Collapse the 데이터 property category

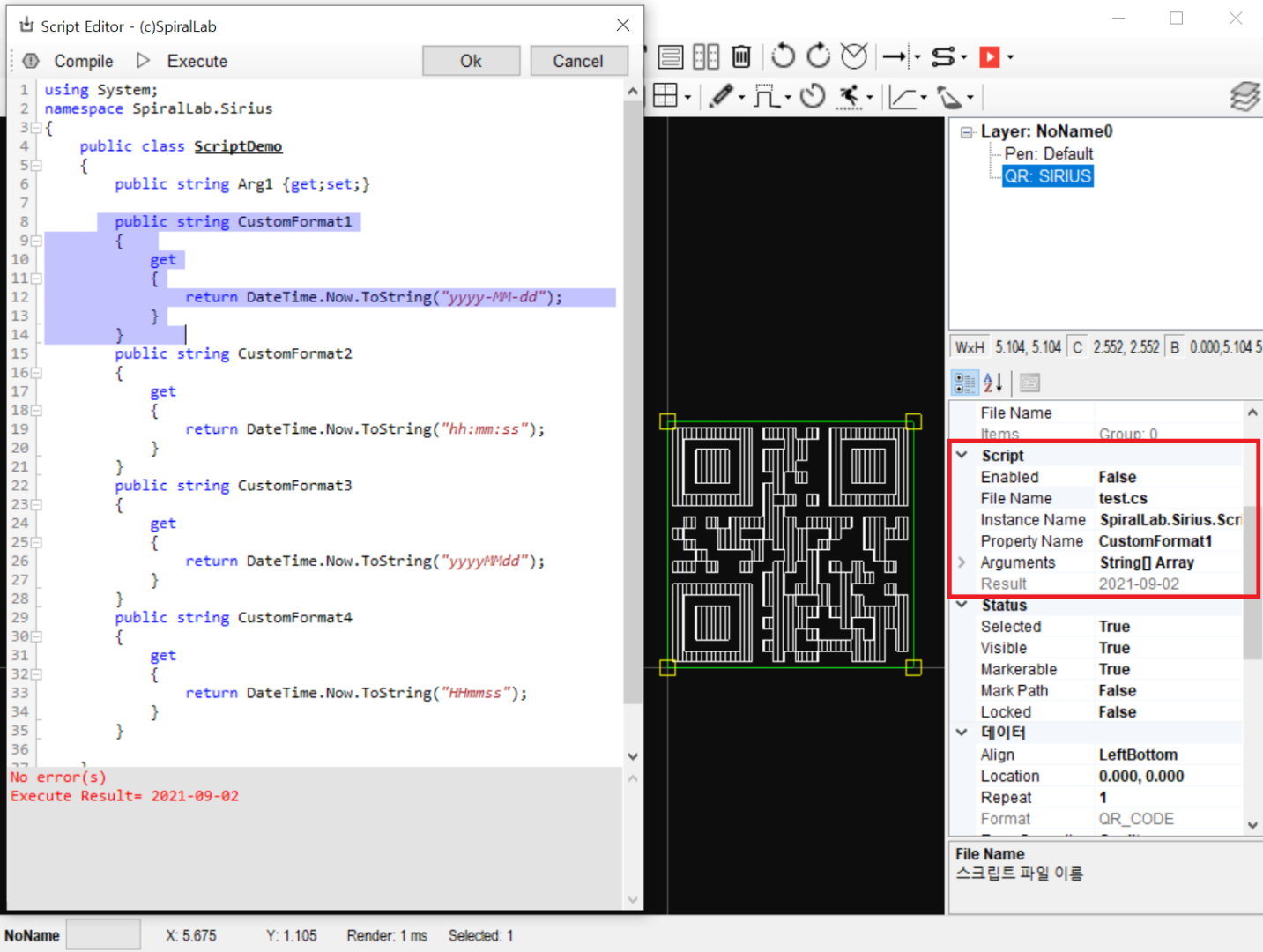tap(962, 733)
